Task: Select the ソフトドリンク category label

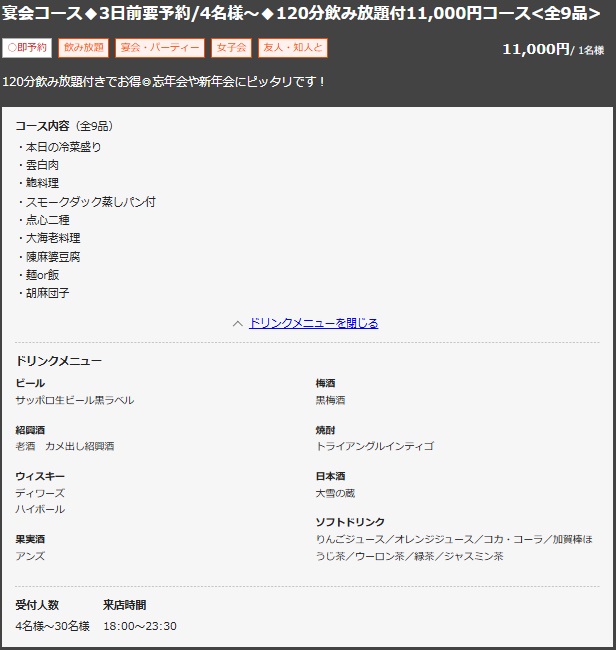Action: 350,522
